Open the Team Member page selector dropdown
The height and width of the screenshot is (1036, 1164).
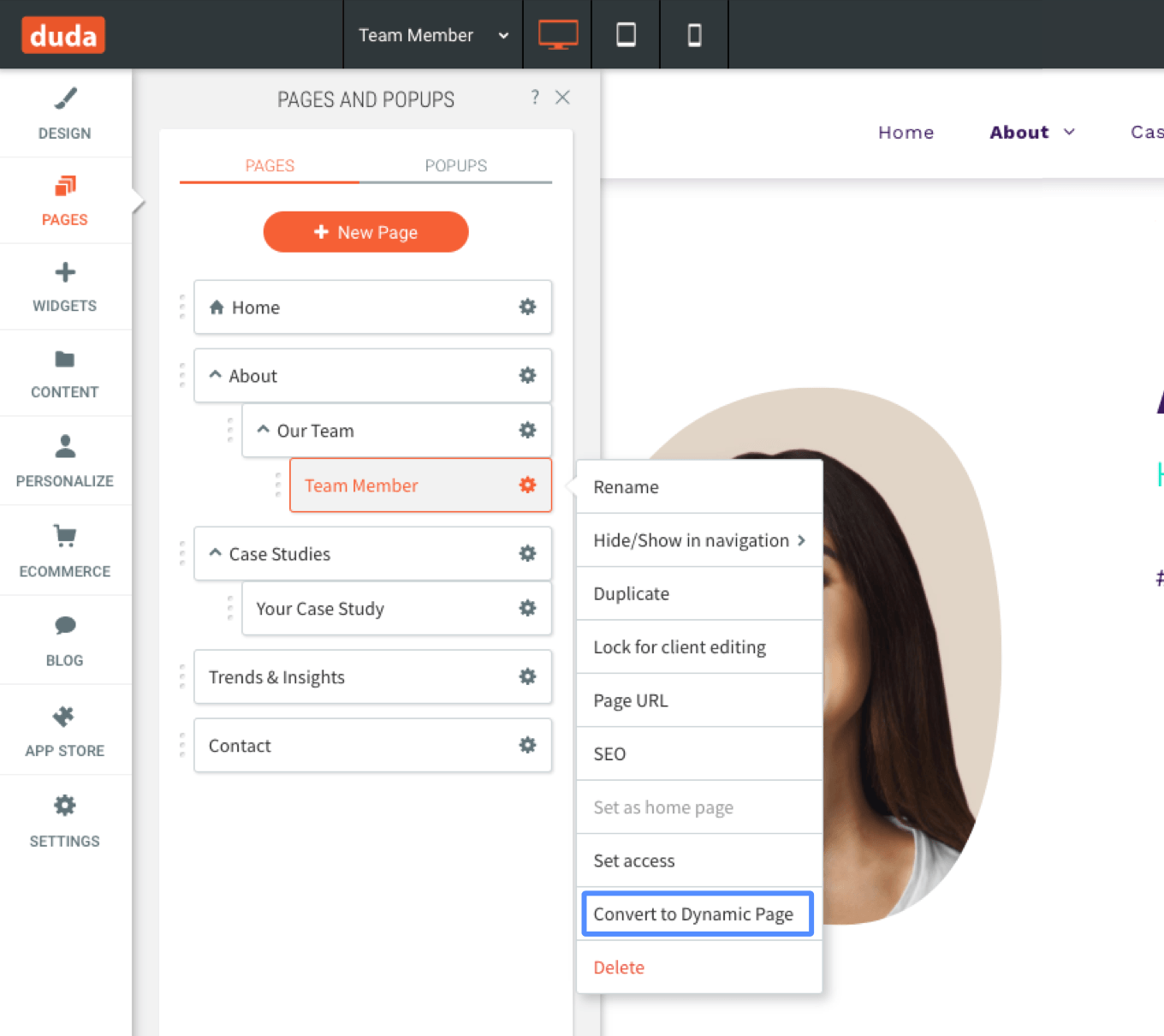pos(433,35)
